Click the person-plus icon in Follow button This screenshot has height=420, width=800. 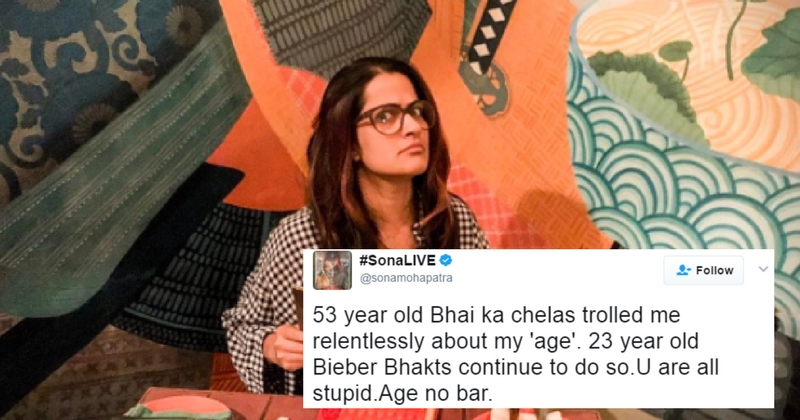point(683,270)
